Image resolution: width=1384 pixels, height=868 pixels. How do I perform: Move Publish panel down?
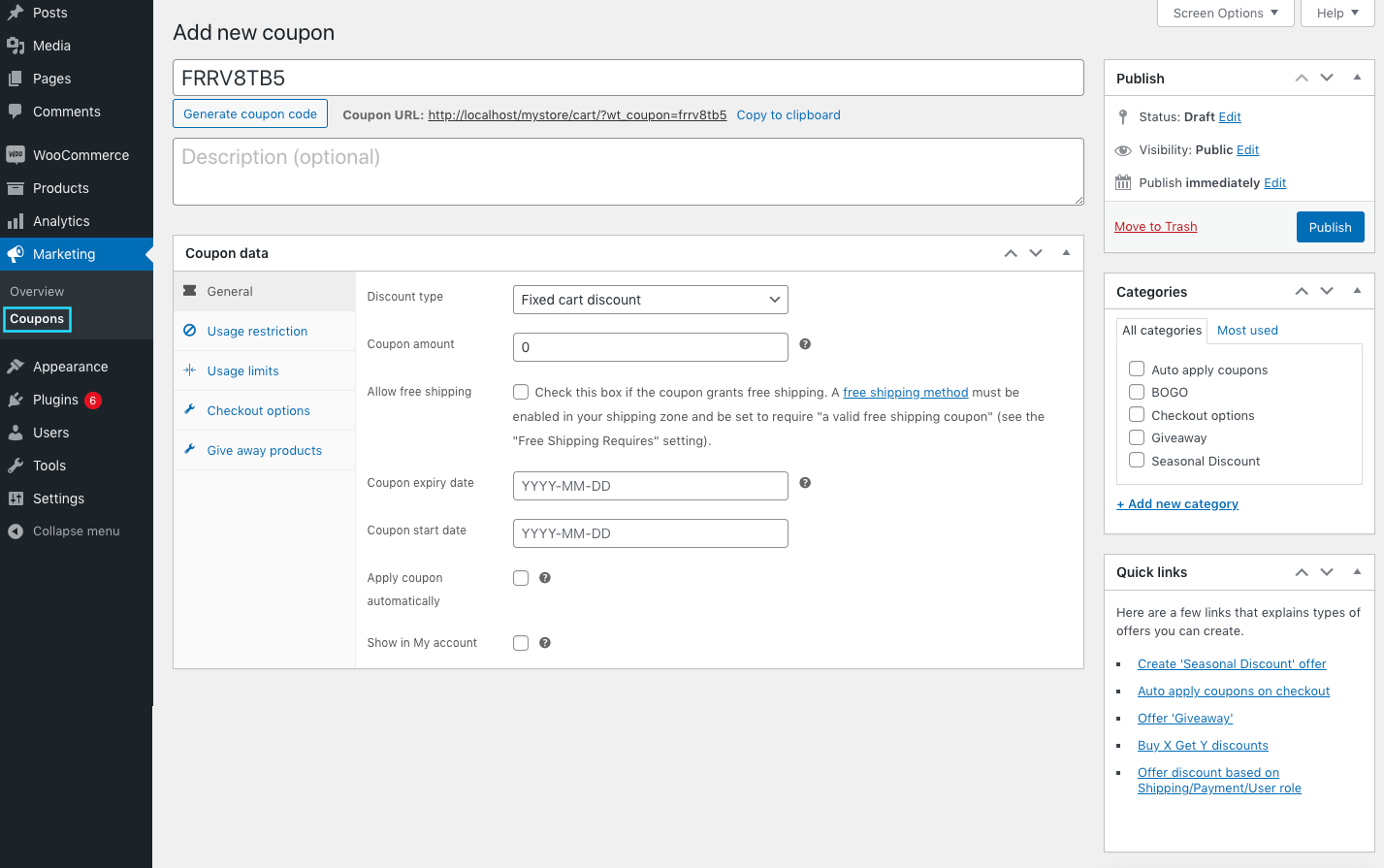[x=1327, y=78]
